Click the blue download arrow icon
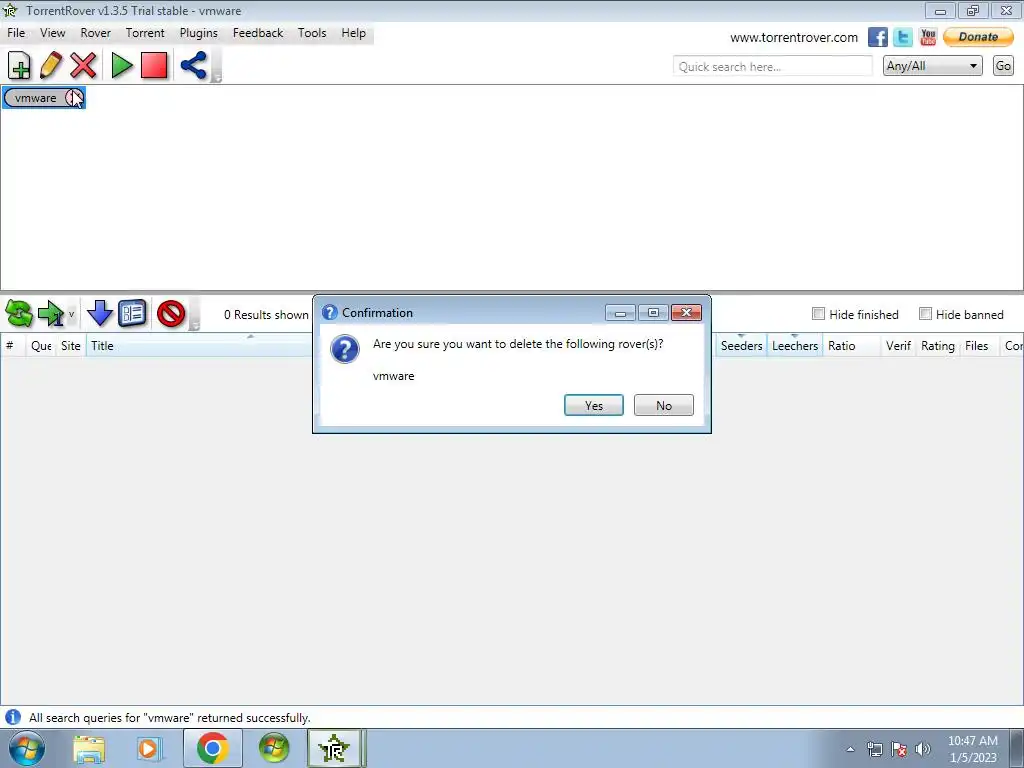 (99, 314)
